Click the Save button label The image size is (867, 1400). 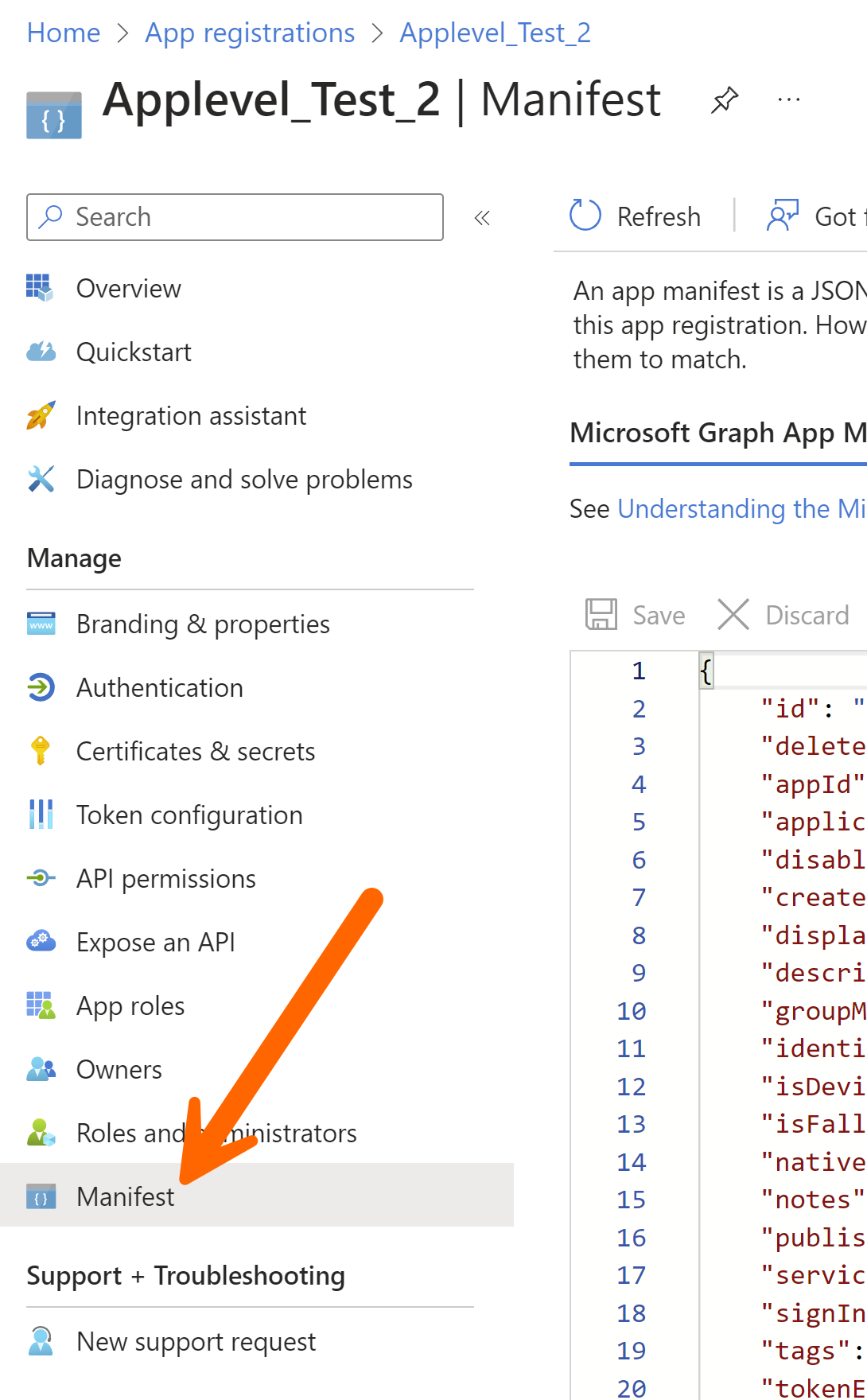(x=659, y=615)
